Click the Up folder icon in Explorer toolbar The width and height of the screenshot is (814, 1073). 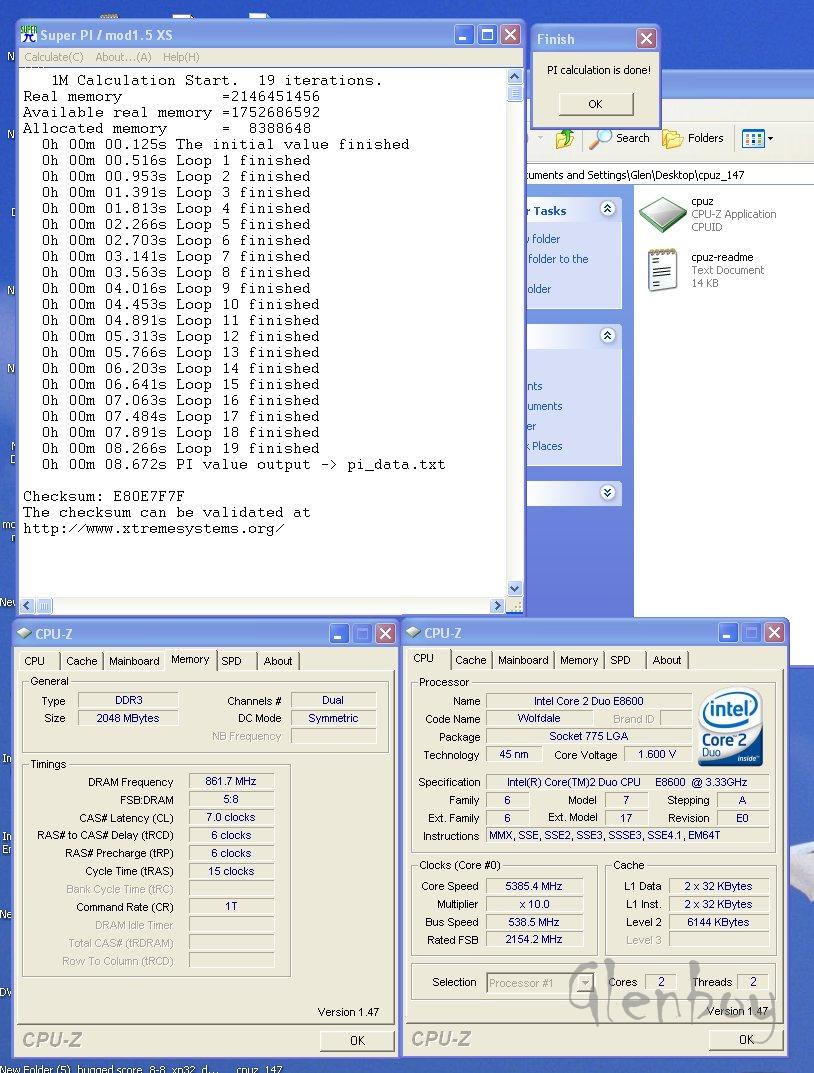(x=565, y=138)
